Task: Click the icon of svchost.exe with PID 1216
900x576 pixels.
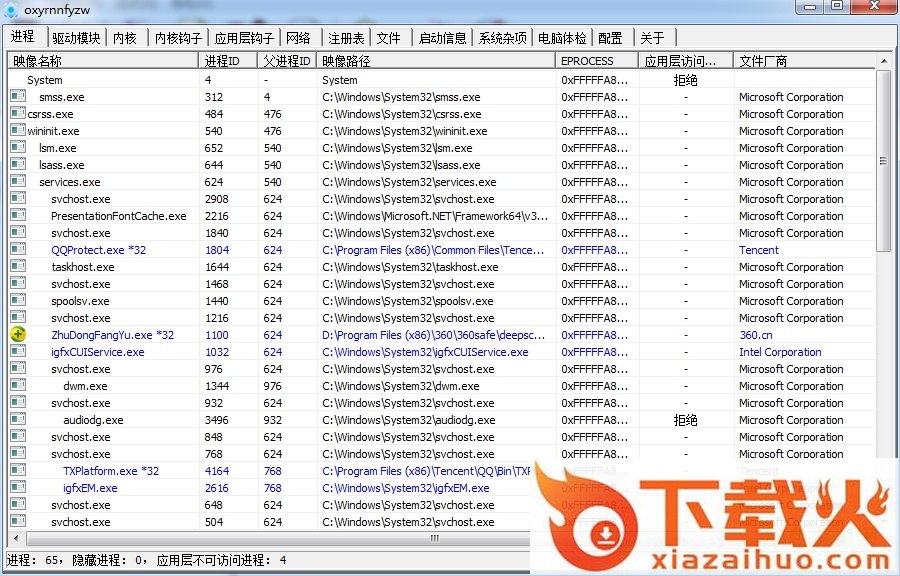Action: pos(18,317)
